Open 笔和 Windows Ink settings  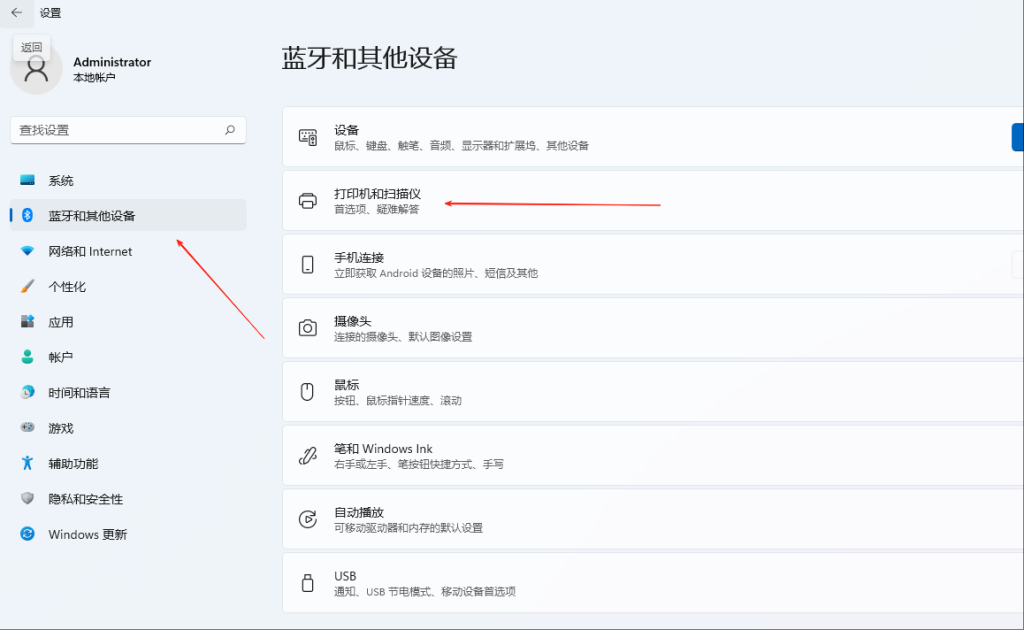click(x=653, y=455)
